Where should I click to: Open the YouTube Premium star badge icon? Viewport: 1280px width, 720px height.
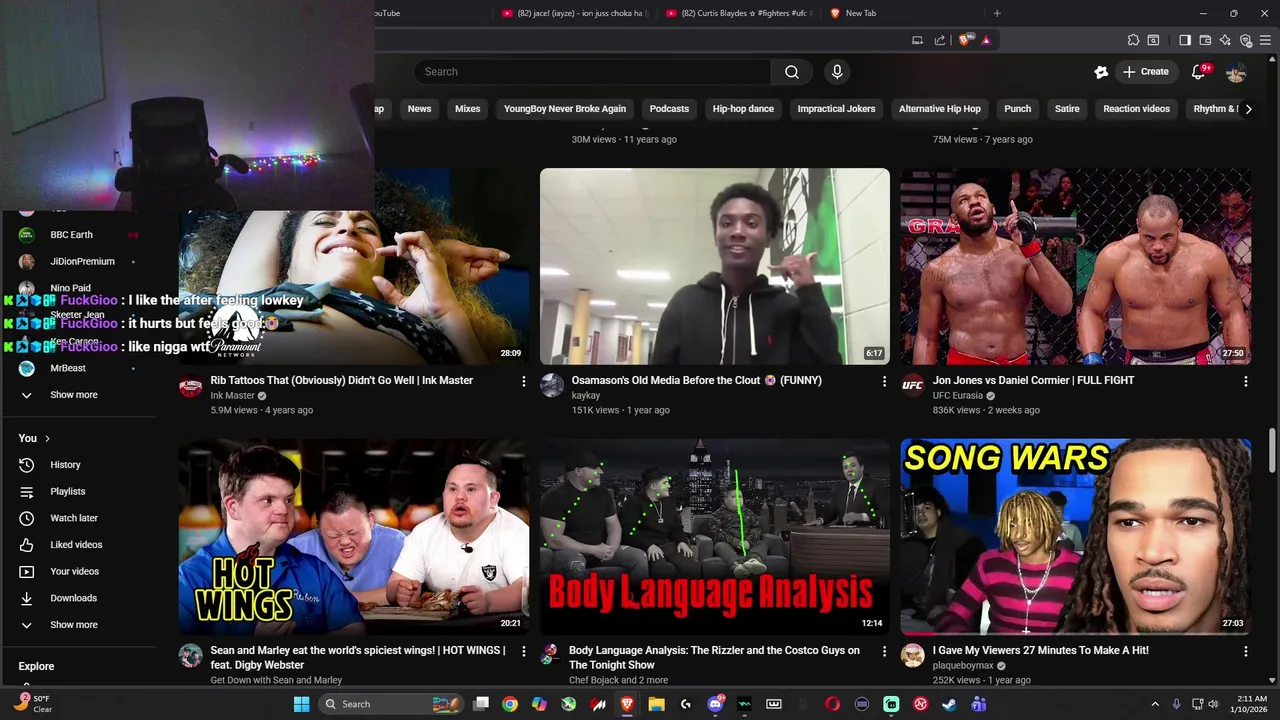pyautogui.click(x=1101, y=72)
